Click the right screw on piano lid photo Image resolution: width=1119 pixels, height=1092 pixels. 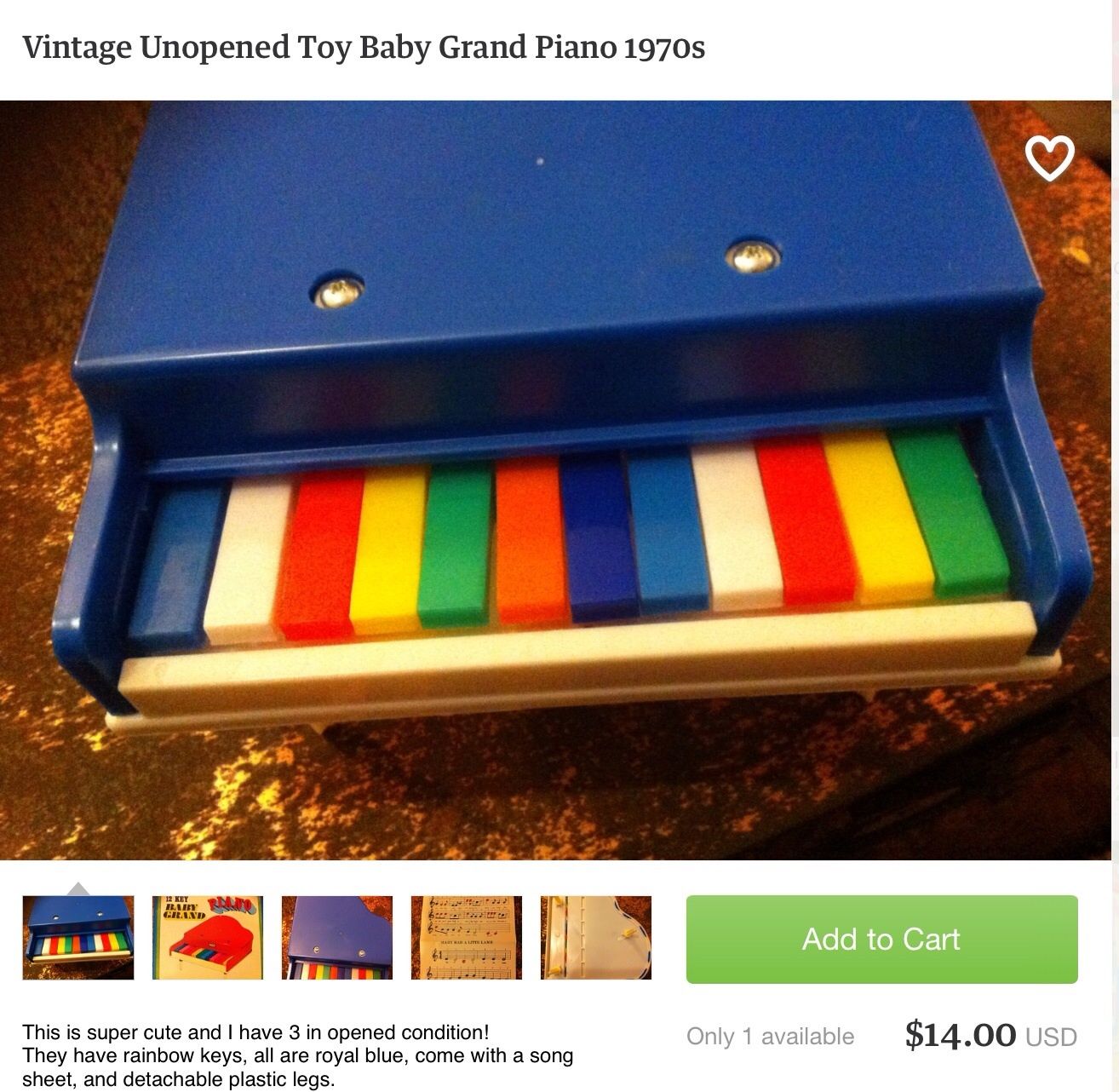[751, 254]
